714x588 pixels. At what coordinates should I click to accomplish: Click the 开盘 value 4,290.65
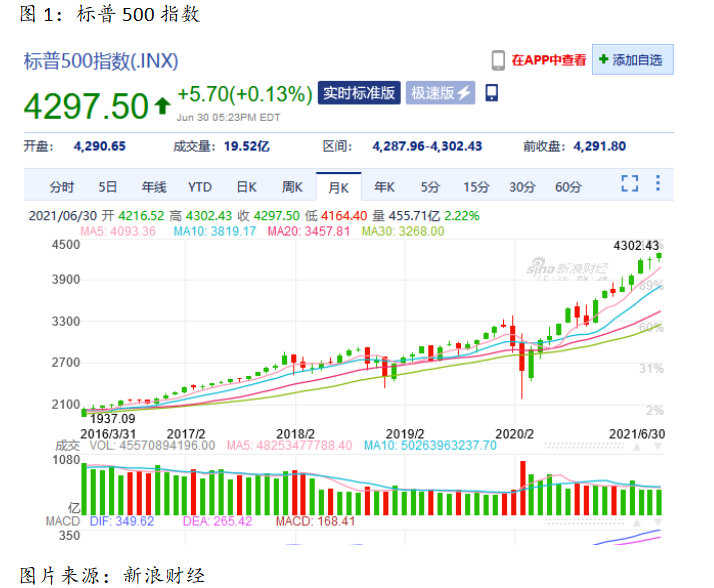click(x=99, y=146)
